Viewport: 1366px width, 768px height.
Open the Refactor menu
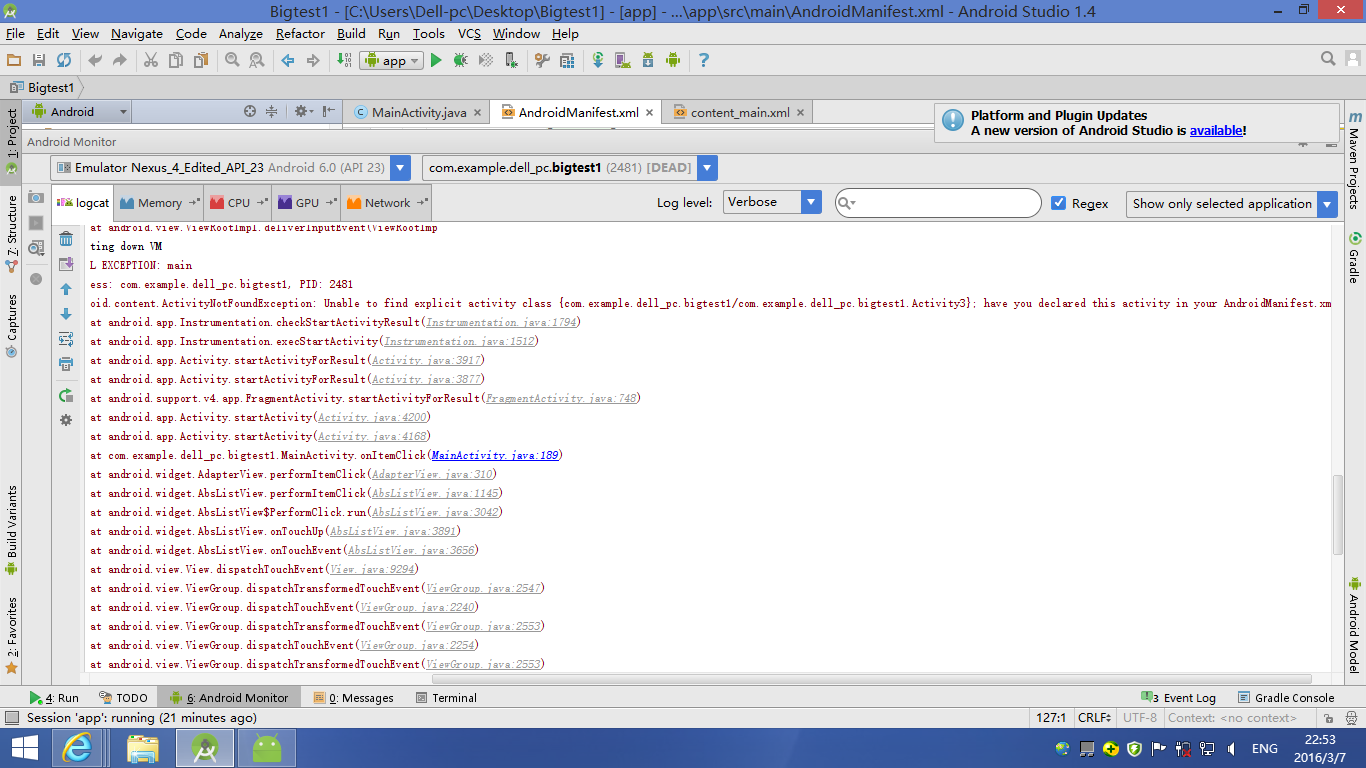(x=300, y=33)
